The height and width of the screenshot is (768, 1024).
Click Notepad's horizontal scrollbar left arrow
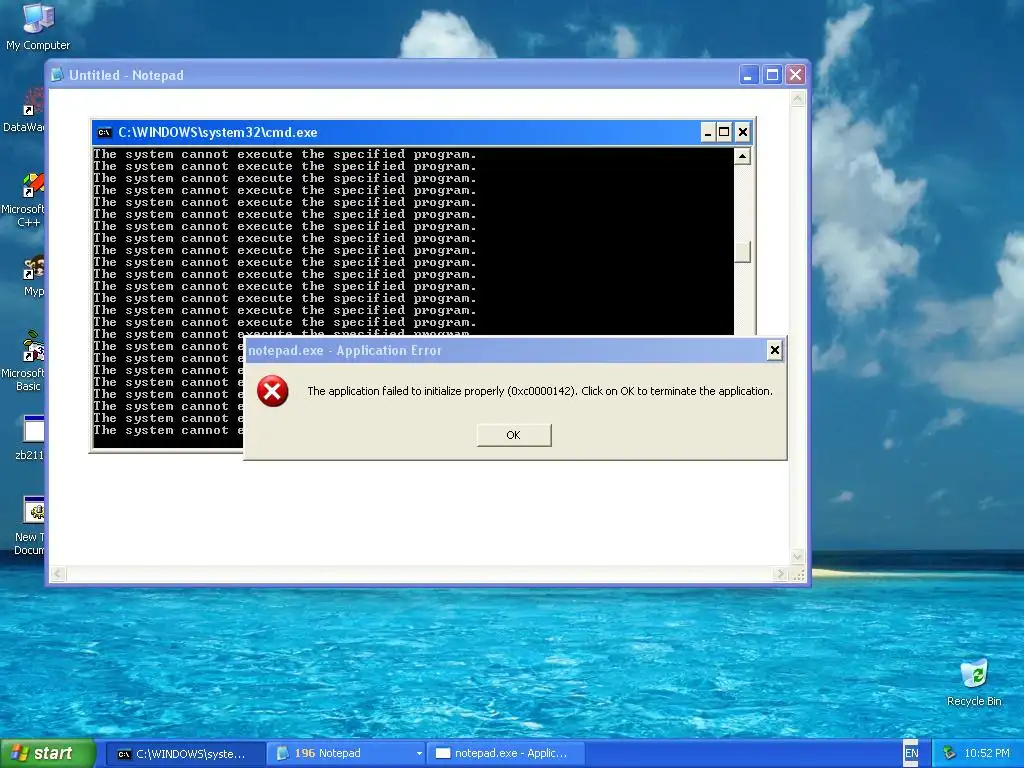pos(57,574)
